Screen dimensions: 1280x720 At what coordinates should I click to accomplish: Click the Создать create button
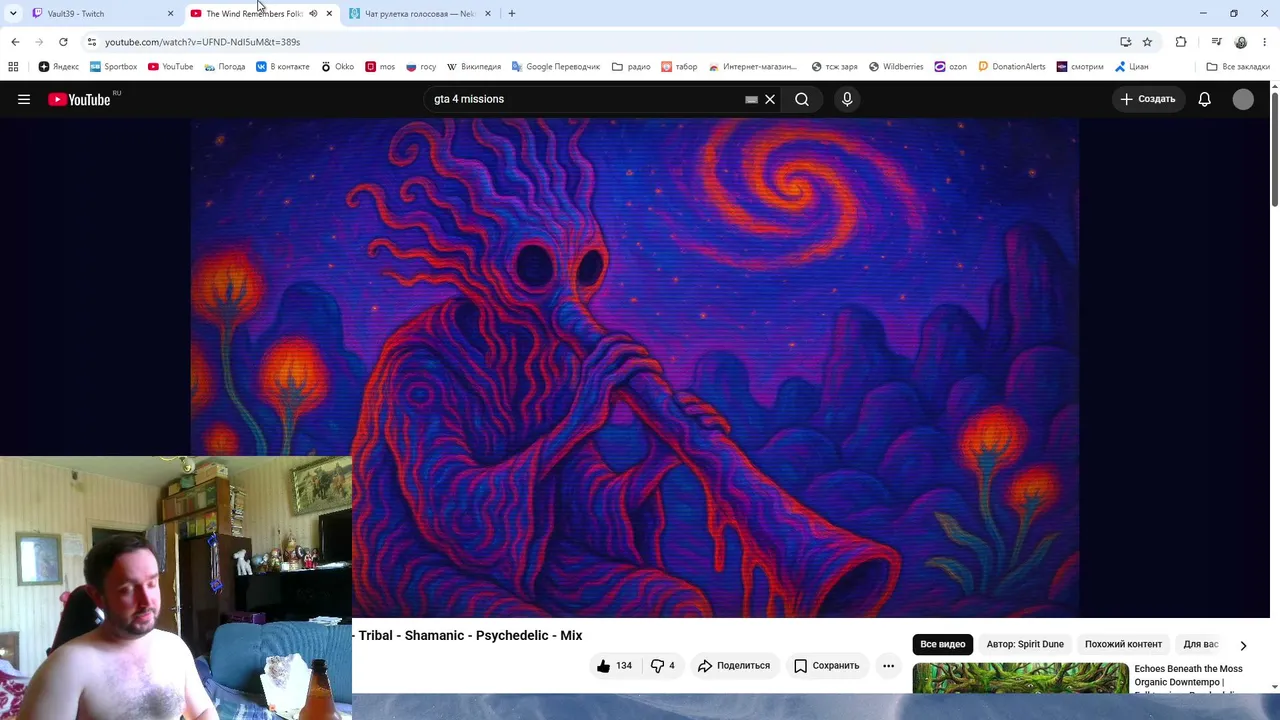point(1148,99)
